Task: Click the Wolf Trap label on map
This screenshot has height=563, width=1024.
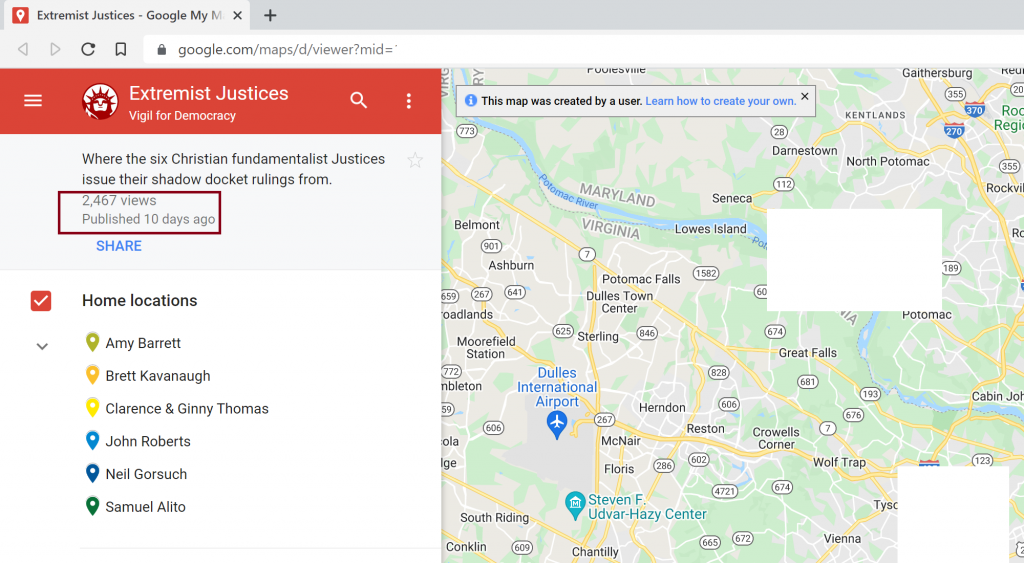Action: pos(839,462)
